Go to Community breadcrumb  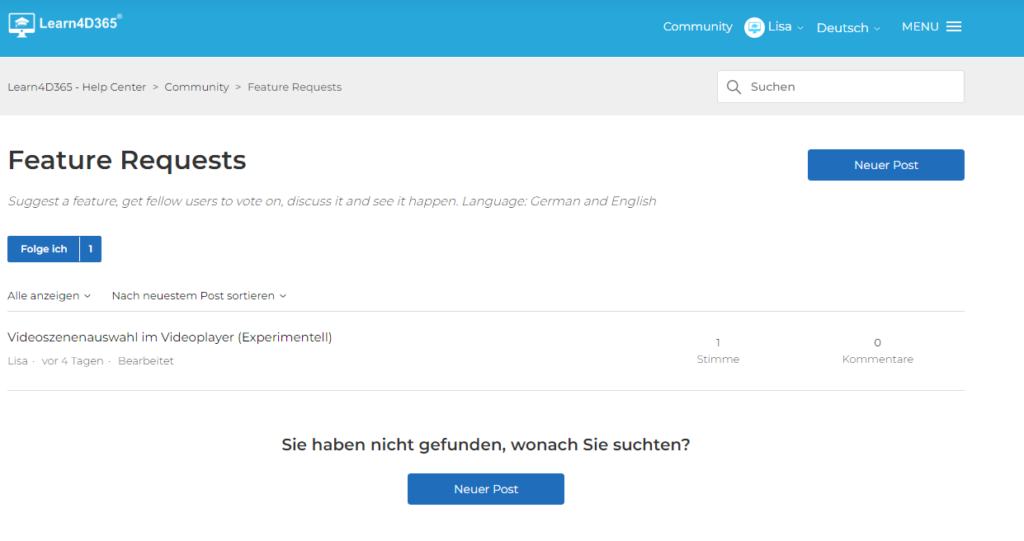point(197,87)
